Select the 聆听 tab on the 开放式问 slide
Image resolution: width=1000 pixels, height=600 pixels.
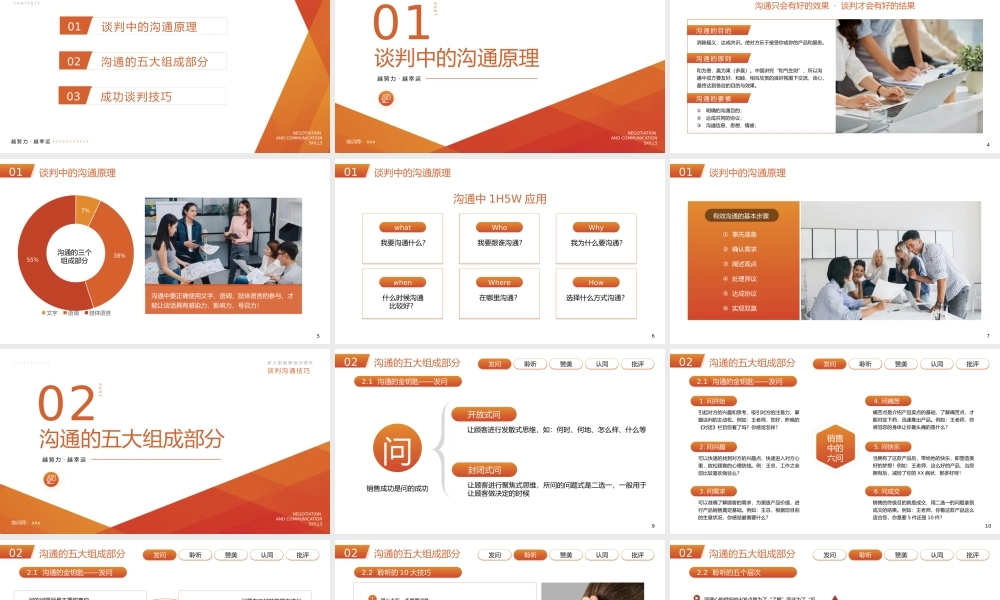pyautogui.click(x=530, y=364)
